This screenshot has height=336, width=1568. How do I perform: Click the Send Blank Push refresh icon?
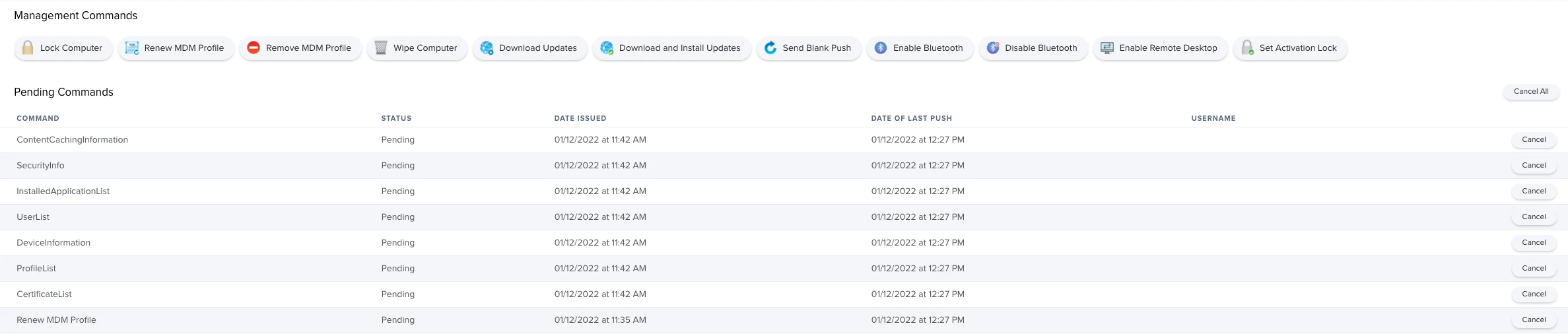click(770, 48)
